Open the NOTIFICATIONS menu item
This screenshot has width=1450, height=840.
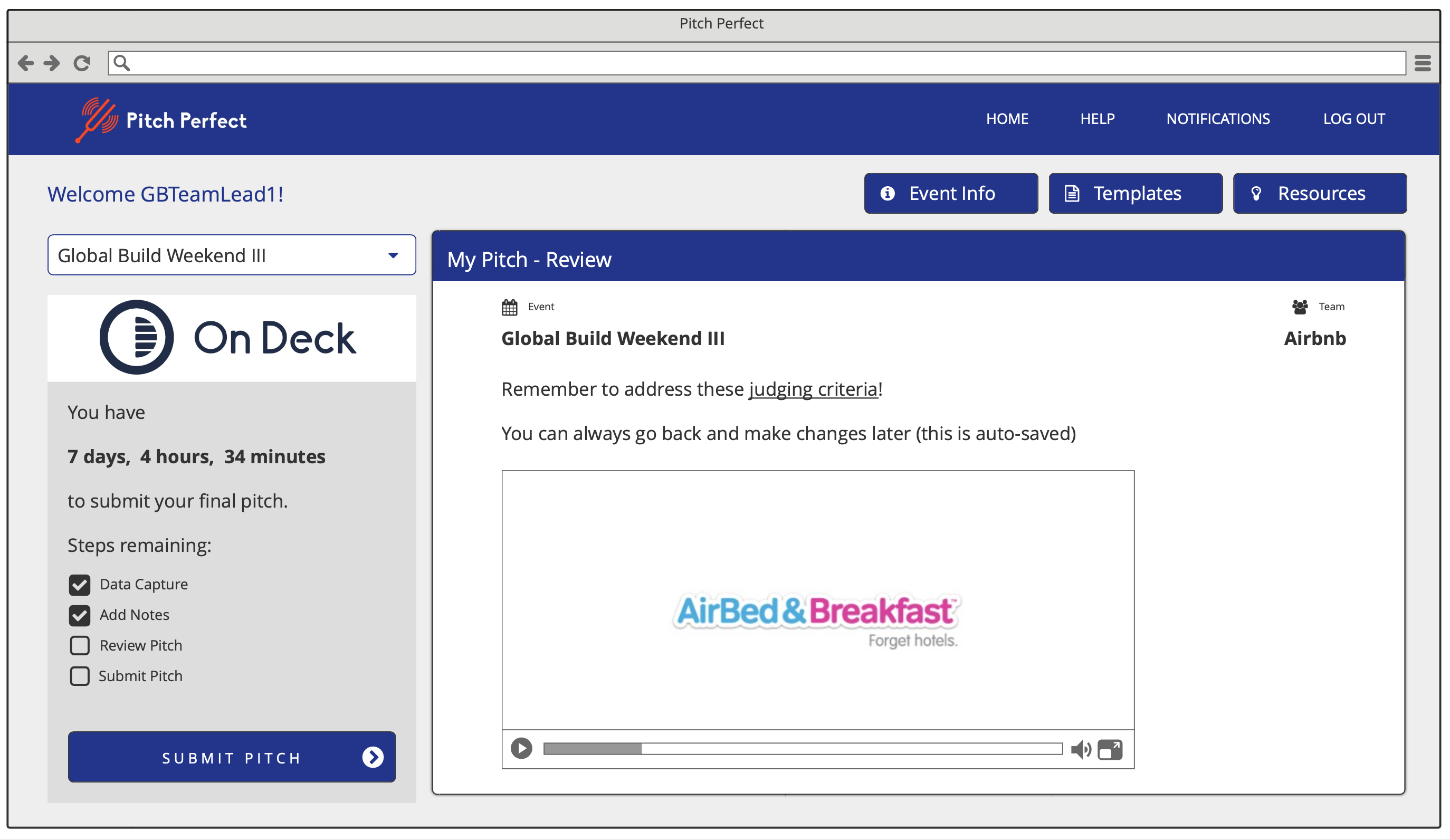coord(1217,119)
